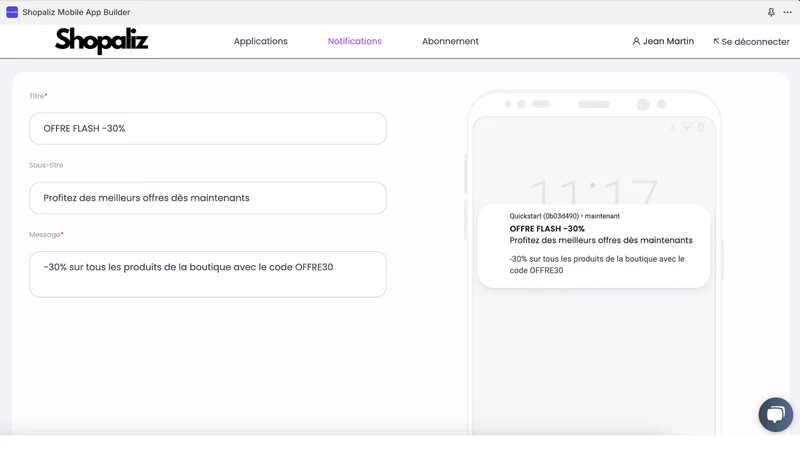The width and height of the screenshot is (800, 450).
Task: Click the Shopaliz logo
Action: point(102,41)
